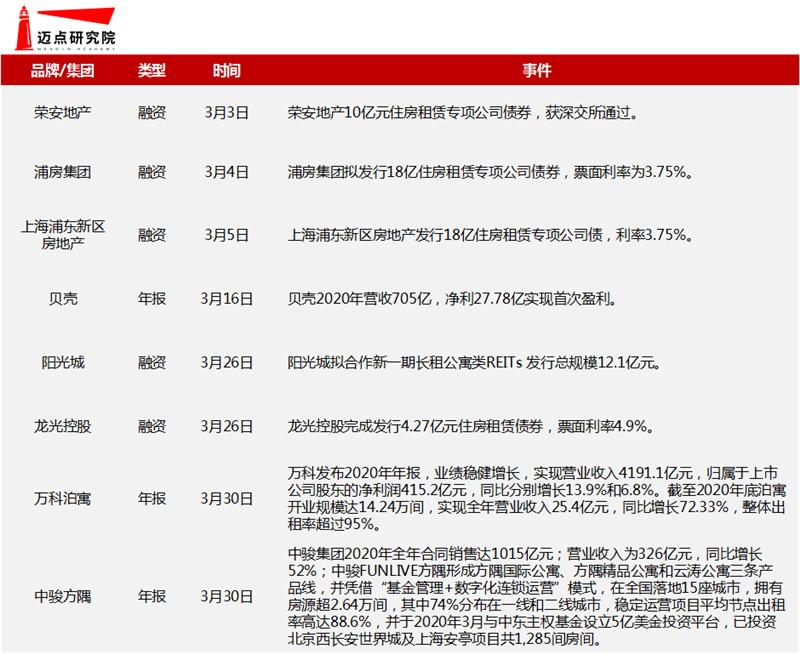Click the date 3月5日

pos(227,235)
